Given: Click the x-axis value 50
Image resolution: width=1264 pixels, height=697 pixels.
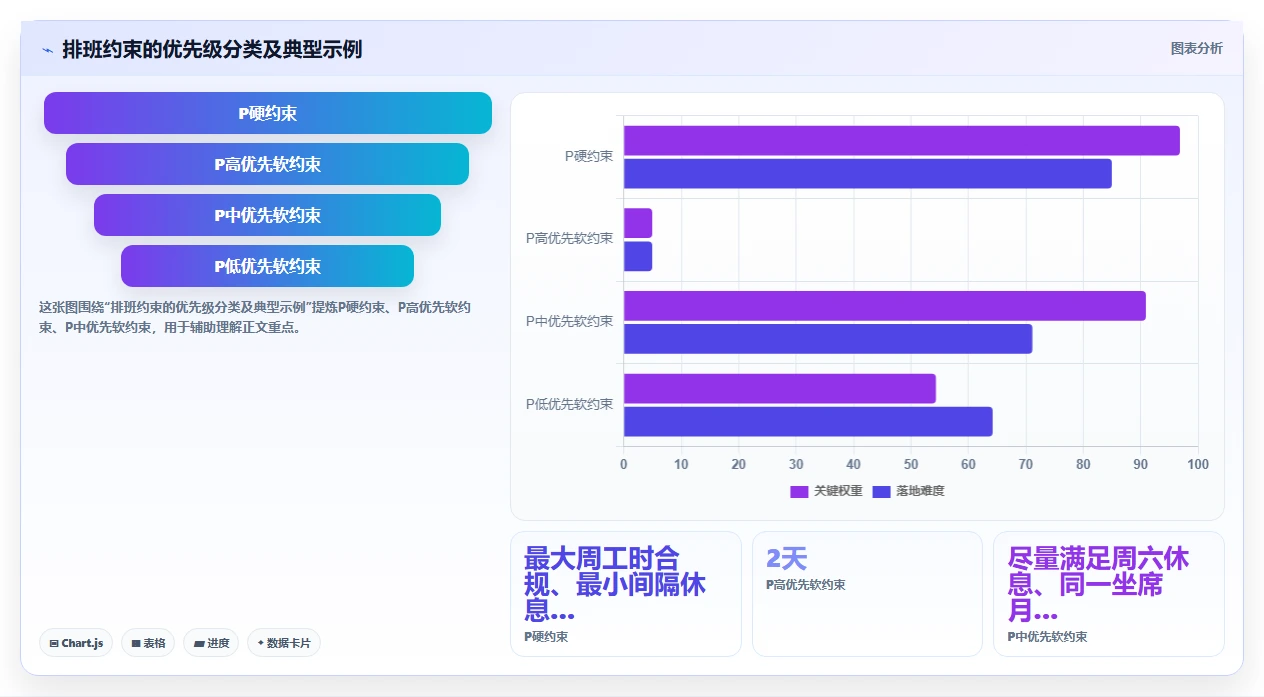Looking at the screenshot, I should pos(911,464).
